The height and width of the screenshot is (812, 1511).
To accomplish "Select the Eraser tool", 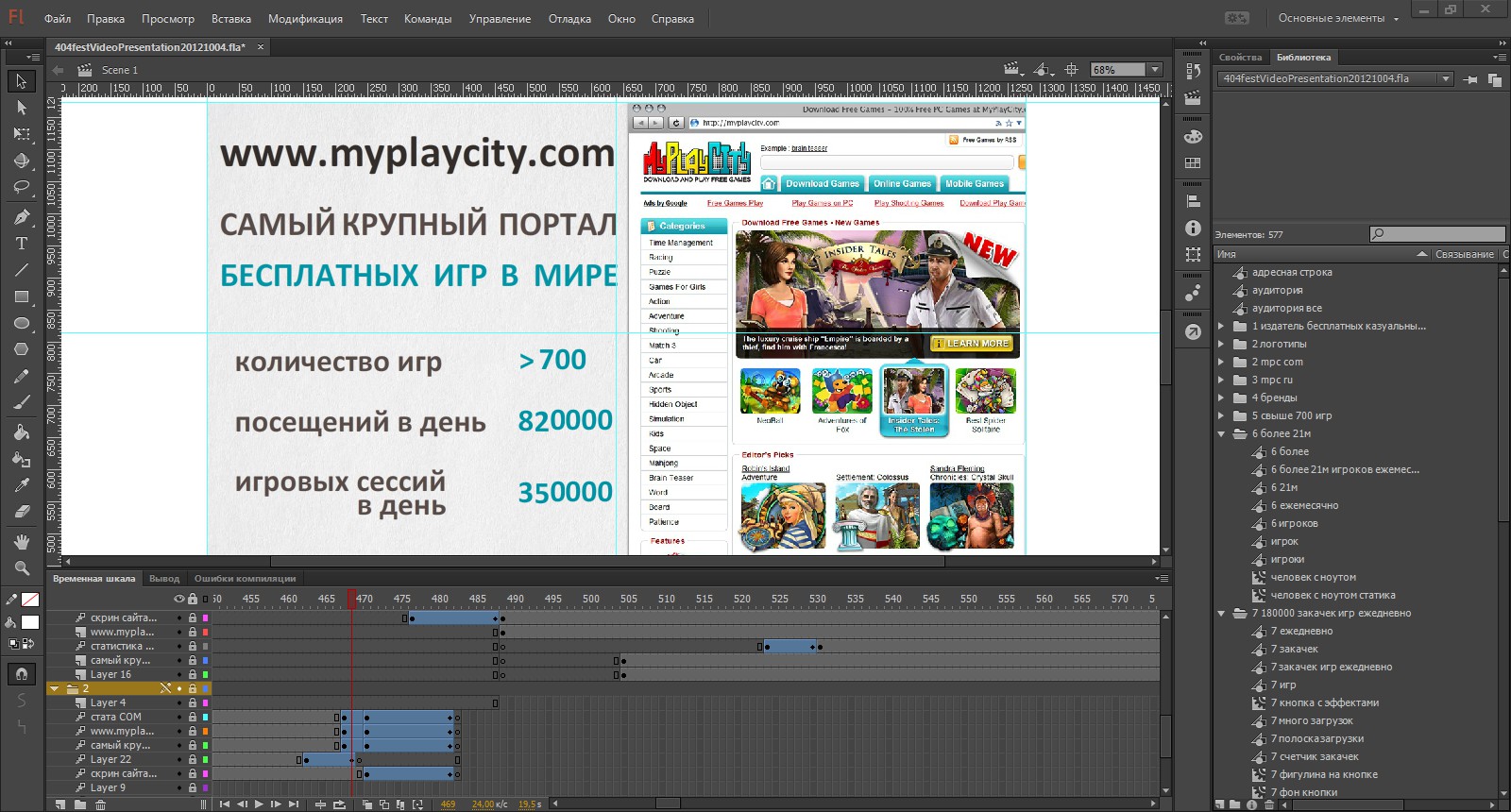I will (x=22, y=512).
